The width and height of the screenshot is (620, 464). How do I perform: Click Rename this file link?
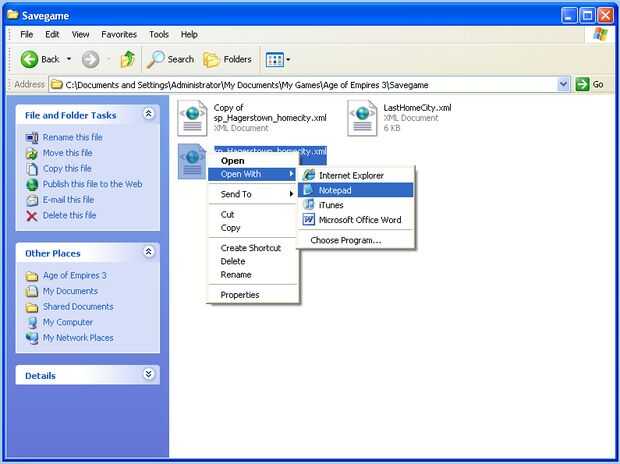pos(72,137)
